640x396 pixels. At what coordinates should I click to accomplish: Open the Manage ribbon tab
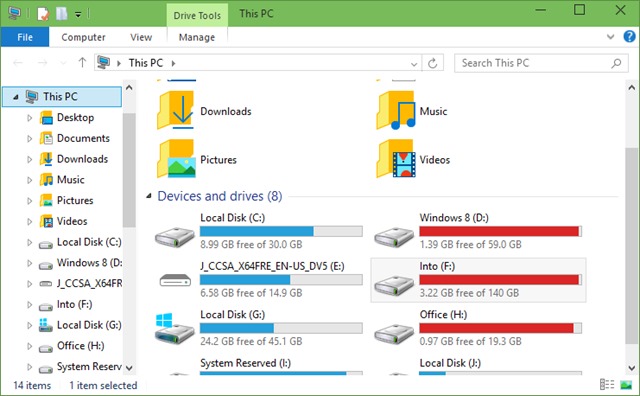pyautogui.click(x=197, y=37)
